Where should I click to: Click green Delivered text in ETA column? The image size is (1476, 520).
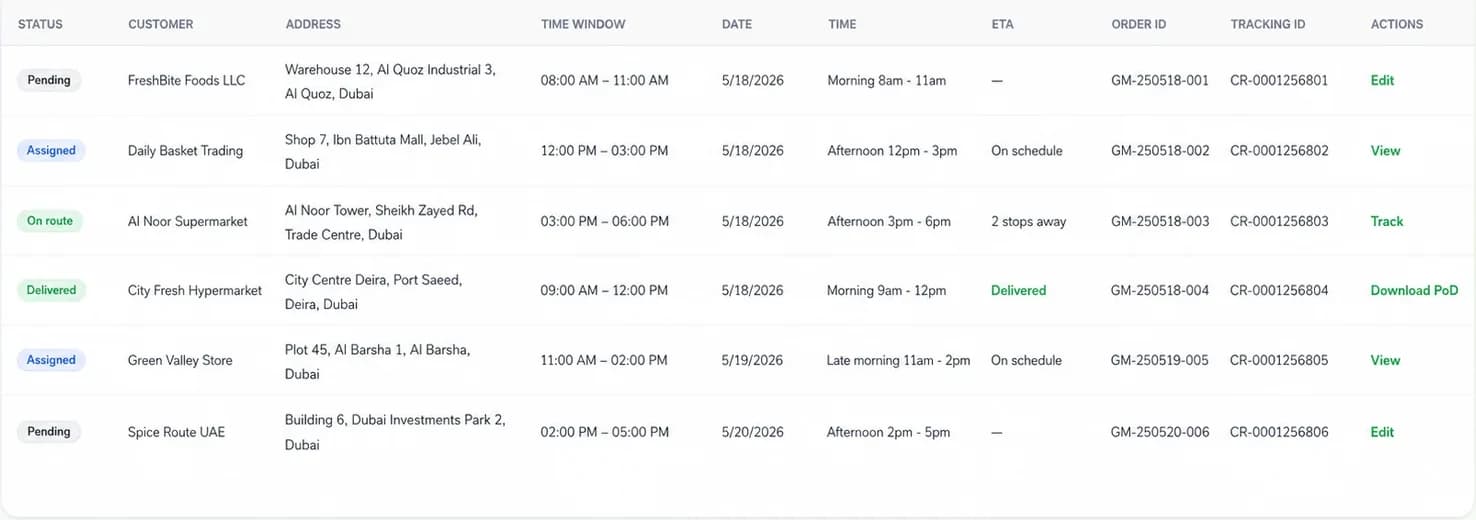coord(1018,291)
